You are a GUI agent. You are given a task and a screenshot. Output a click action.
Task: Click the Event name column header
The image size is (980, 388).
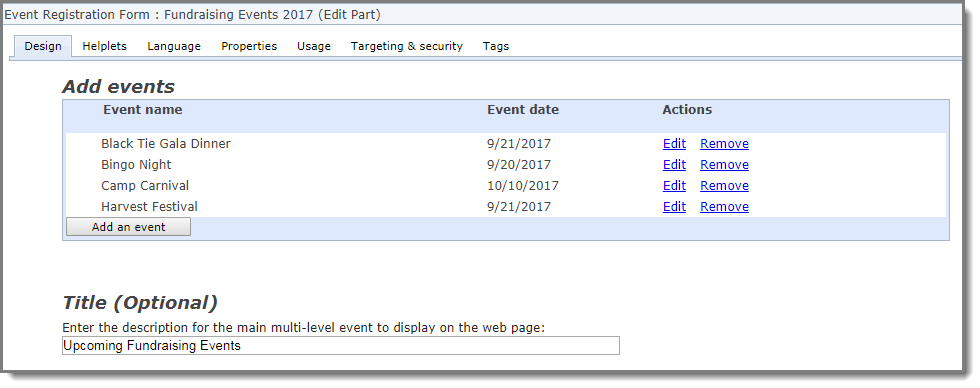[142, 110]
